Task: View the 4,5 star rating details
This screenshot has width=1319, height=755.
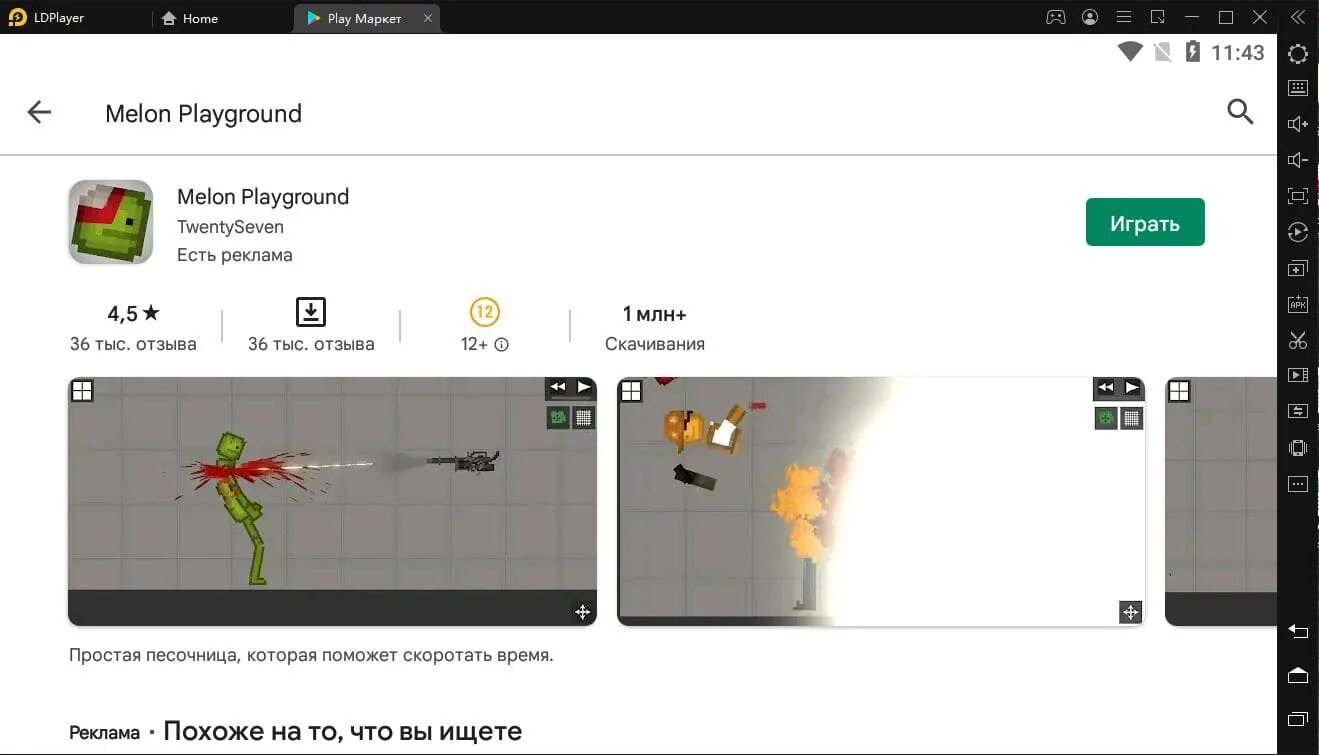Action: [x=133, y=314]
